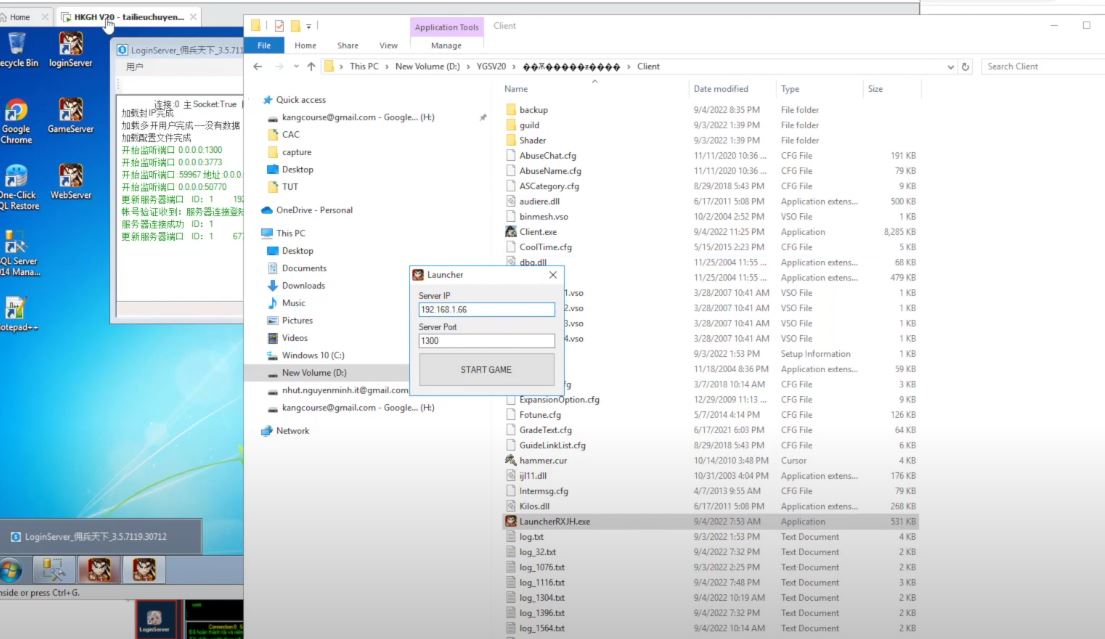Sort files by Date modified column
Image resolution: width=1105 pixels, height=639 pixels.
[x=720, y=89]
